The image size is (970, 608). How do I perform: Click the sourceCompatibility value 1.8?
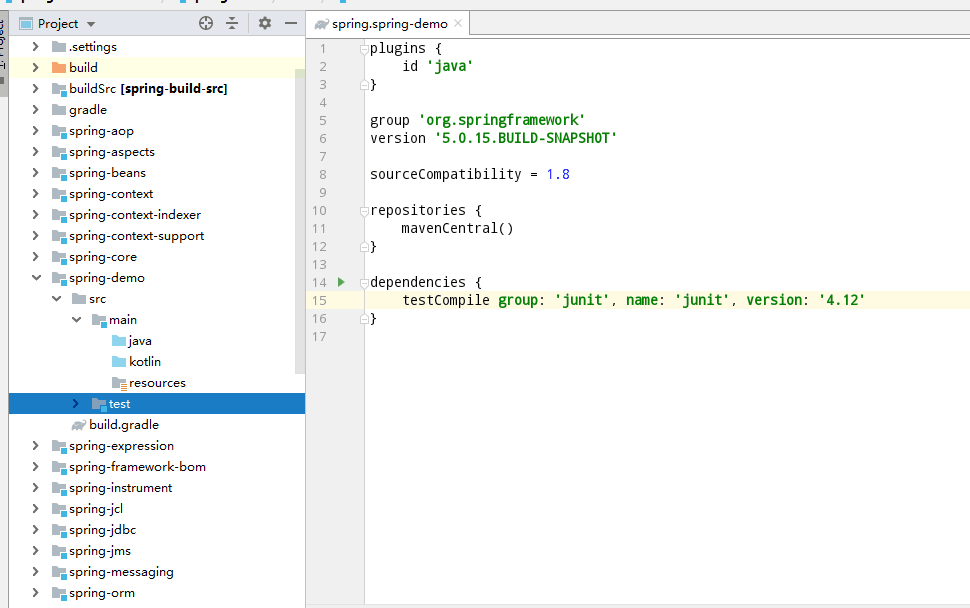point(558,174)
